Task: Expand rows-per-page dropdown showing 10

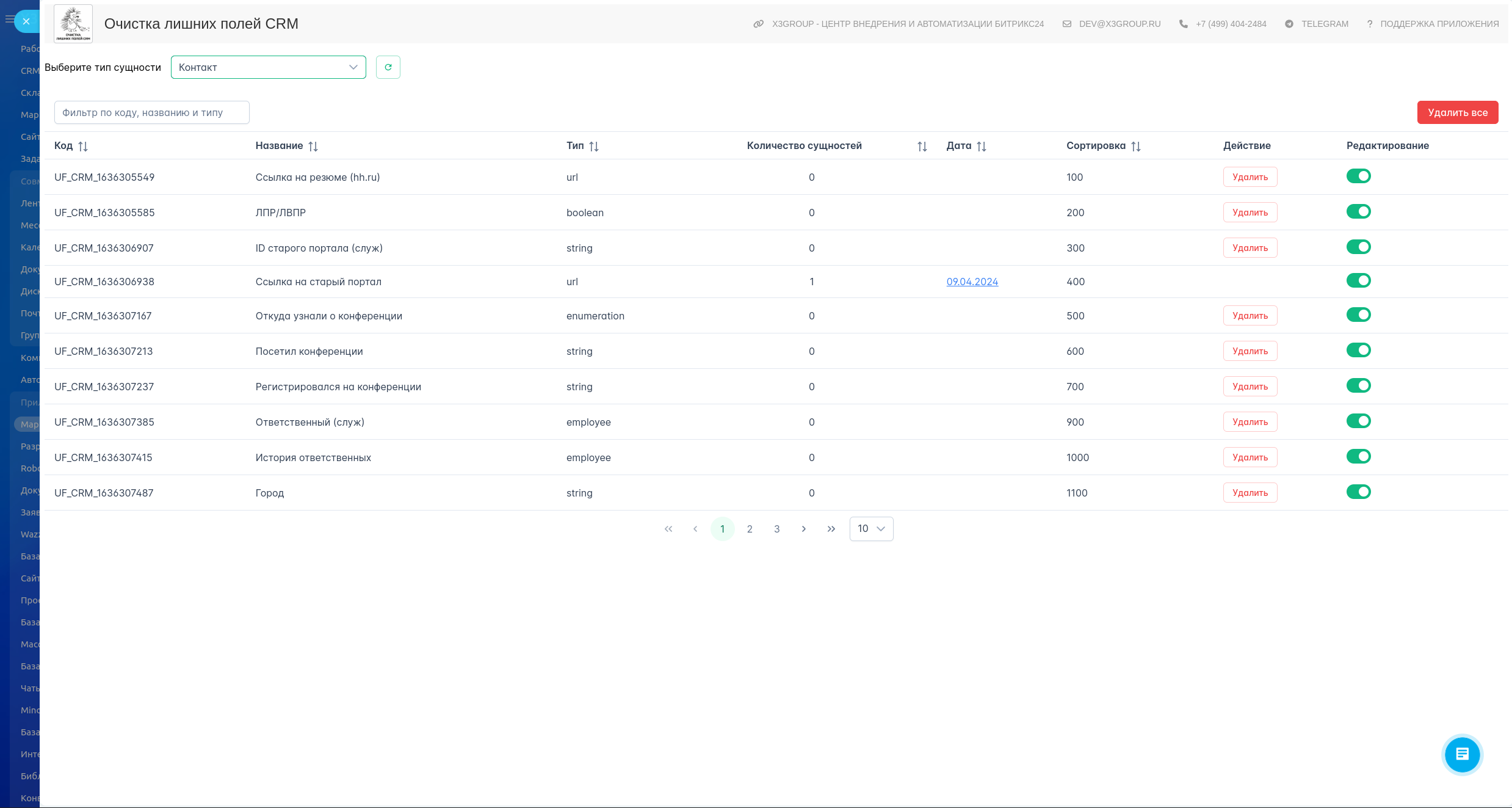Action: pos(871,529)
